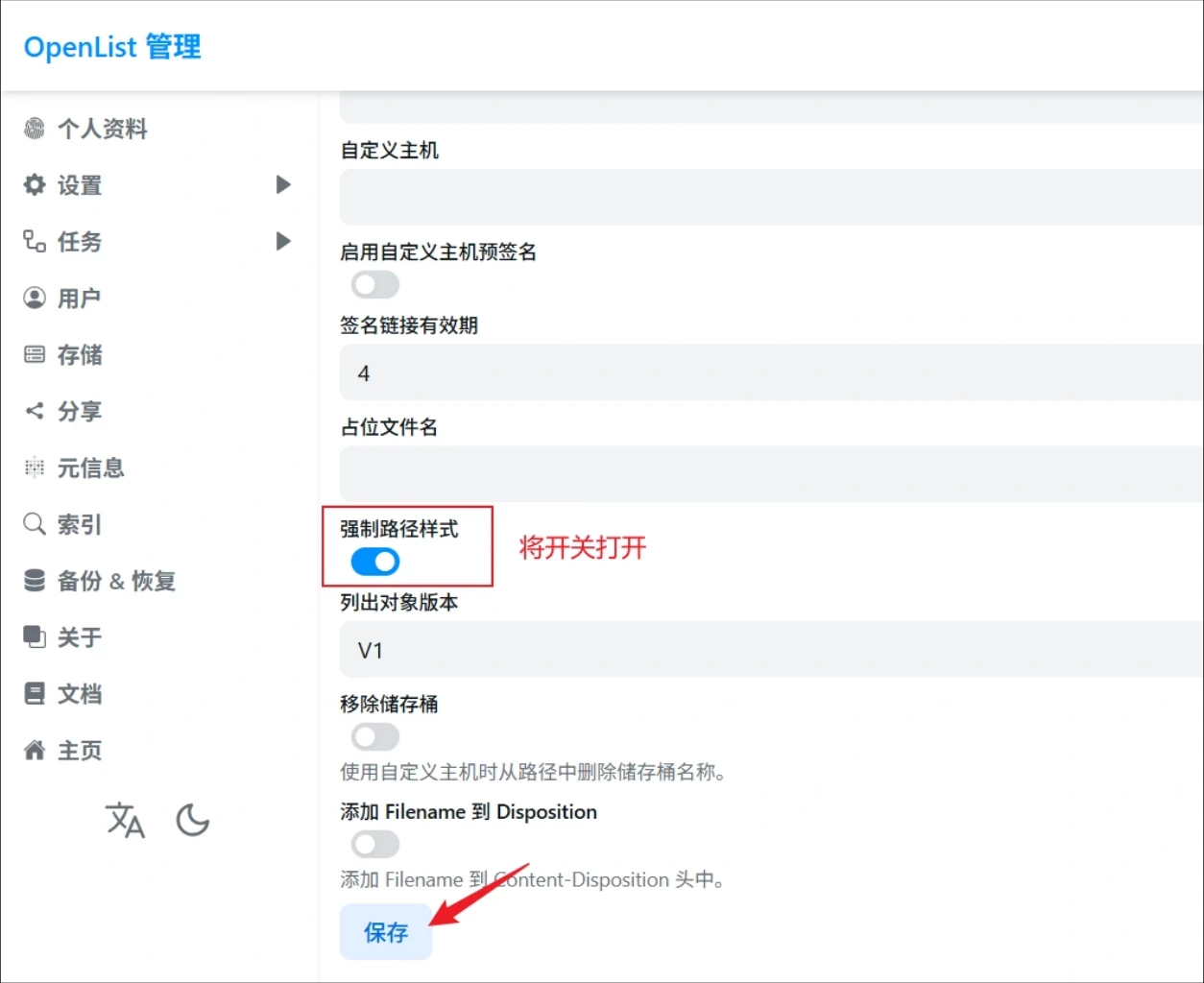Expand the 任务 submenu arrow
Image resolution: width=1204 pixels, height=983 pixels.
click(283, 241)
